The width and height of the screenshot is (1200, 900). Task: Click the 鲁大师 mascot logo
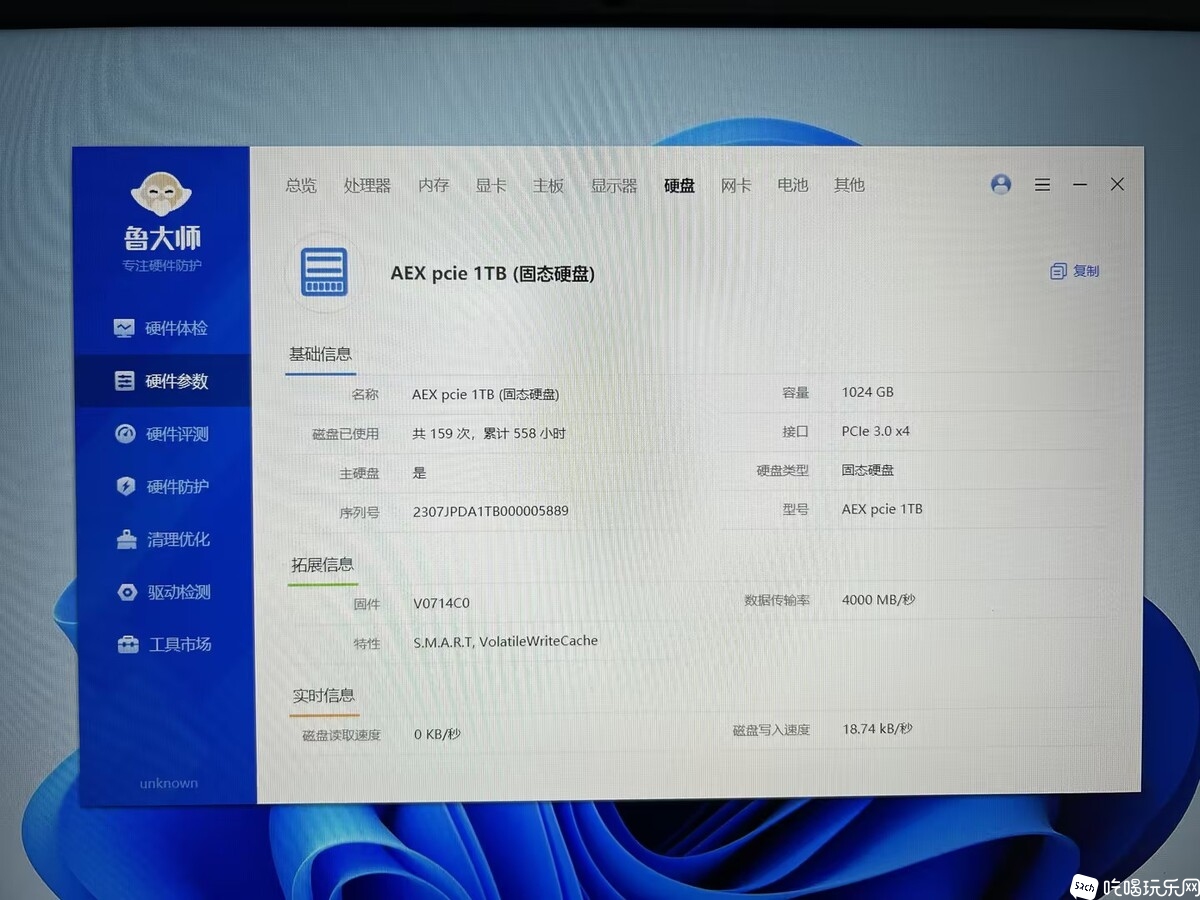pyautogui.click(x=162, y=194)
